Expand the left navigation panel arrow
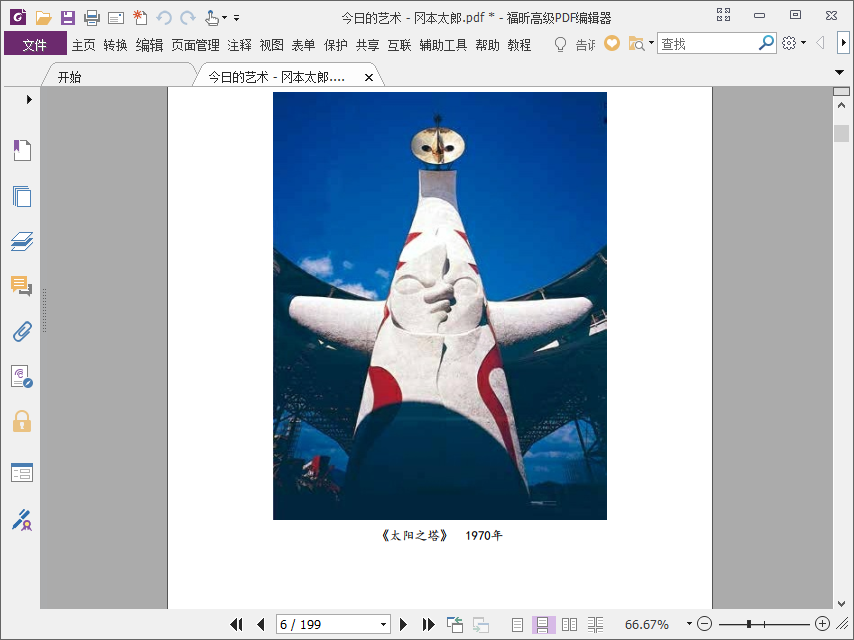Image resolution: width=854 pixels, height=640 pixels. click(29, 100)
